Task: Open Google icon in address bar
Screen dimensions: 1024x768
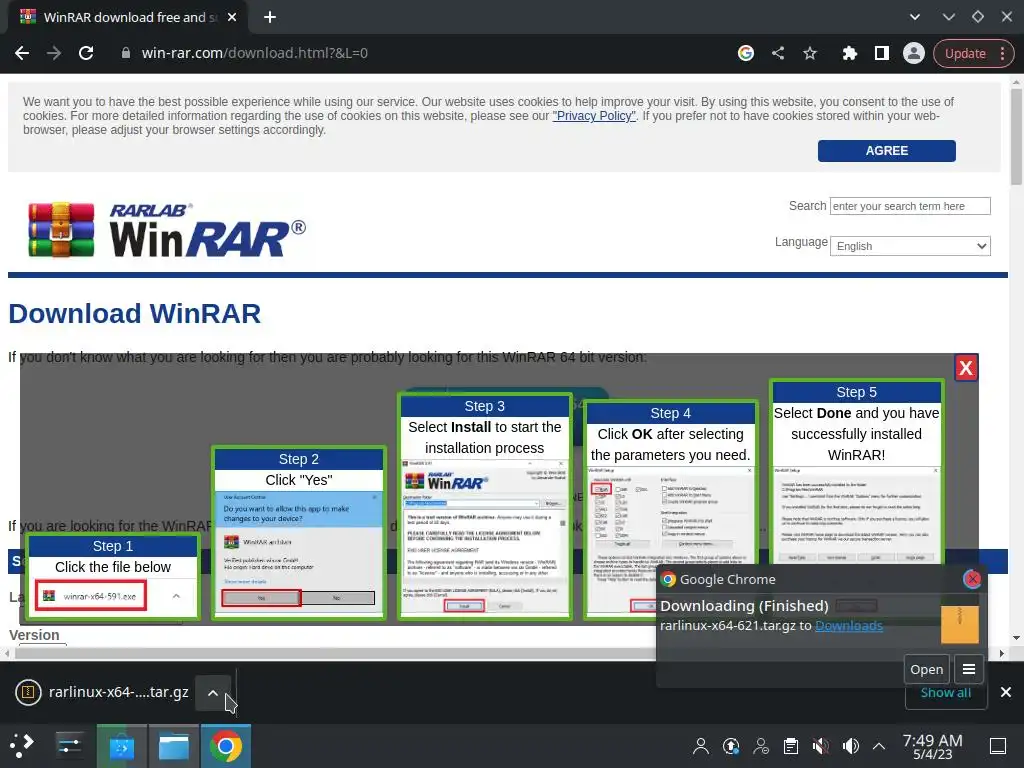Action: [746, 53]
